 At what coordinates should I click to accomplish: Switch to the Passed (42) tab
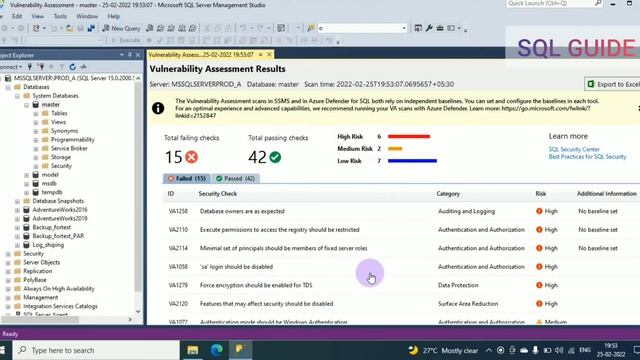pos(236,178)
